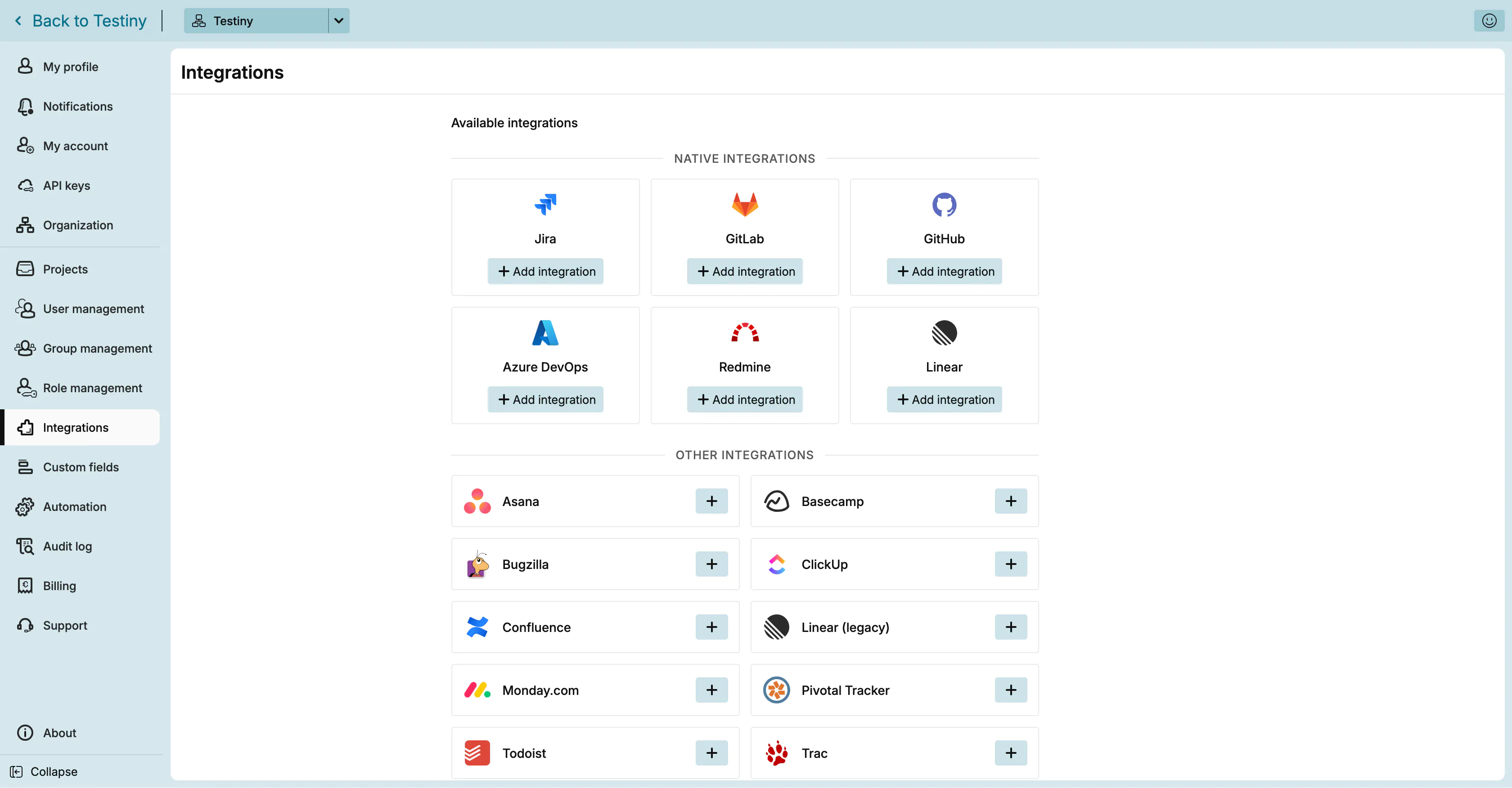Add the native Linear integration
1512x788 pixels.
945,399
